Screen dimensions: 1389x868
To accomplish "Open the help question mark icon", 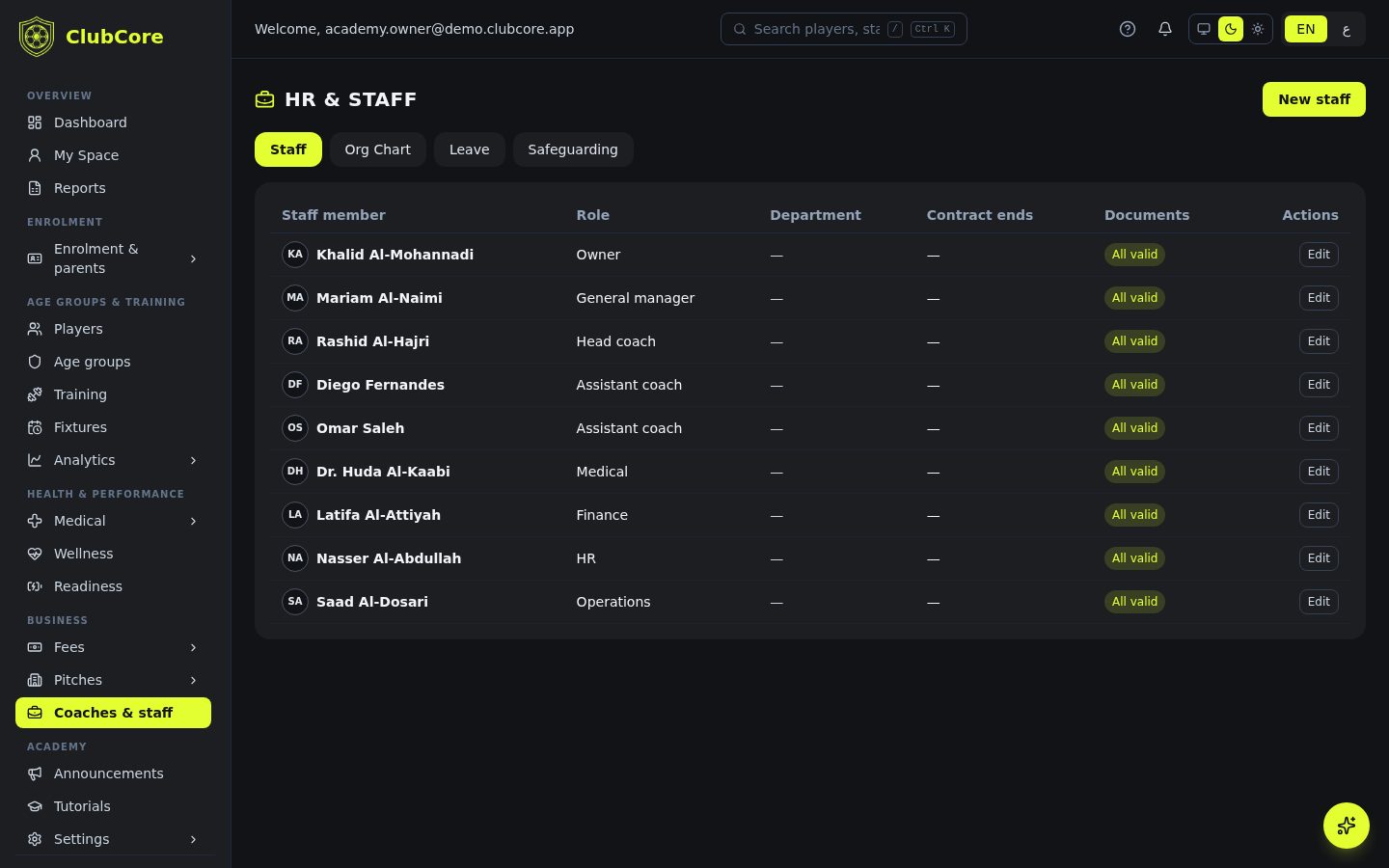I will pyautogui.click(x=1128, y=29).
